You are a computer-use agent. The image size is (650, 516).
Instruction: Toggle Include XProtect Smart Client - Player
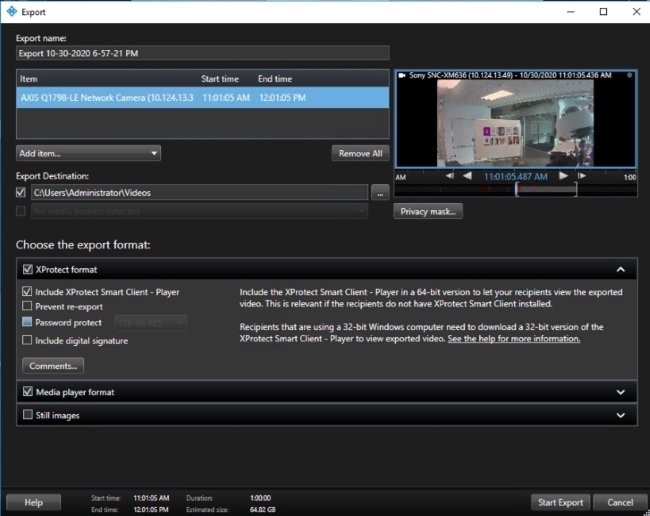point(27,291)
